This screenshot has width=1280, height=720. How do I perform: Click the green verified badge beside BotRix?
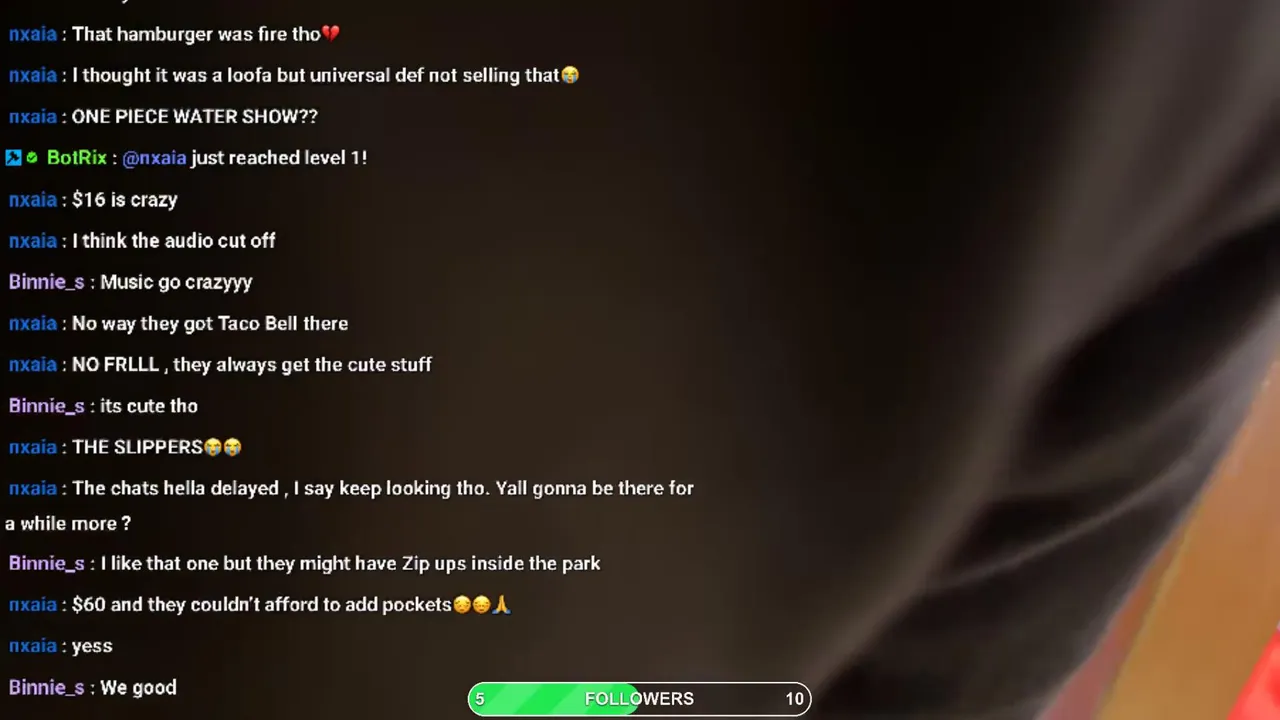tap(32, 158)
